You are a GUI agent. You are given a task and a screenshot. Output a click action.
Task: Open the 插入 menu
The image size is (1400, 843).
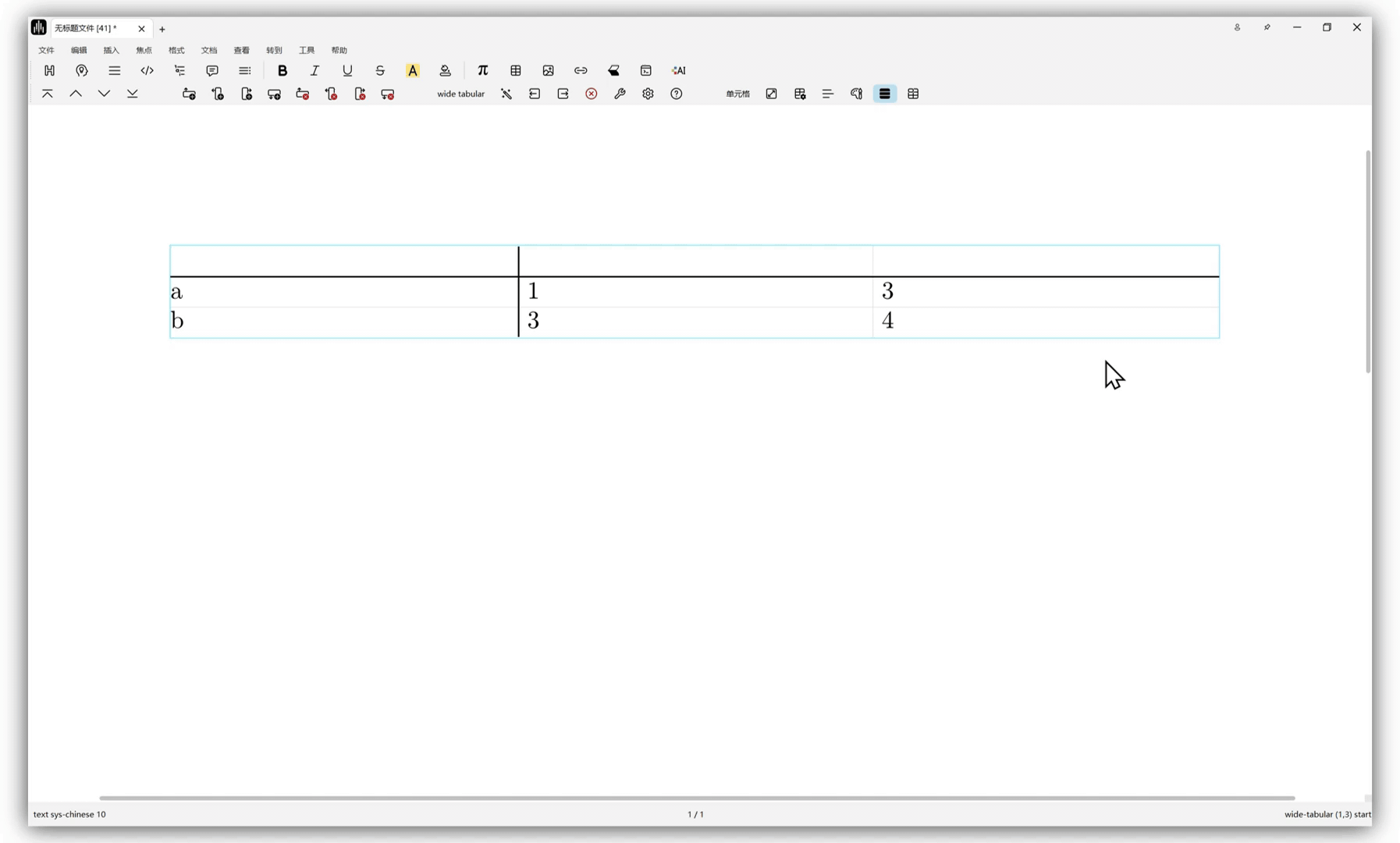pos(111,50)
